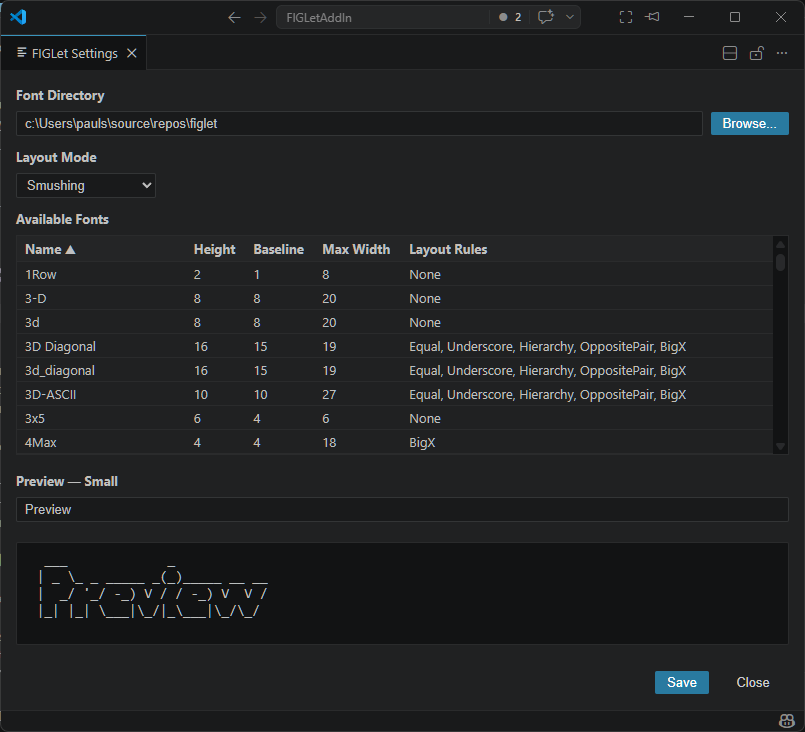Sort by the Name column header
Image resolution: width=805 pixels, height=732 pixels.
50,249
